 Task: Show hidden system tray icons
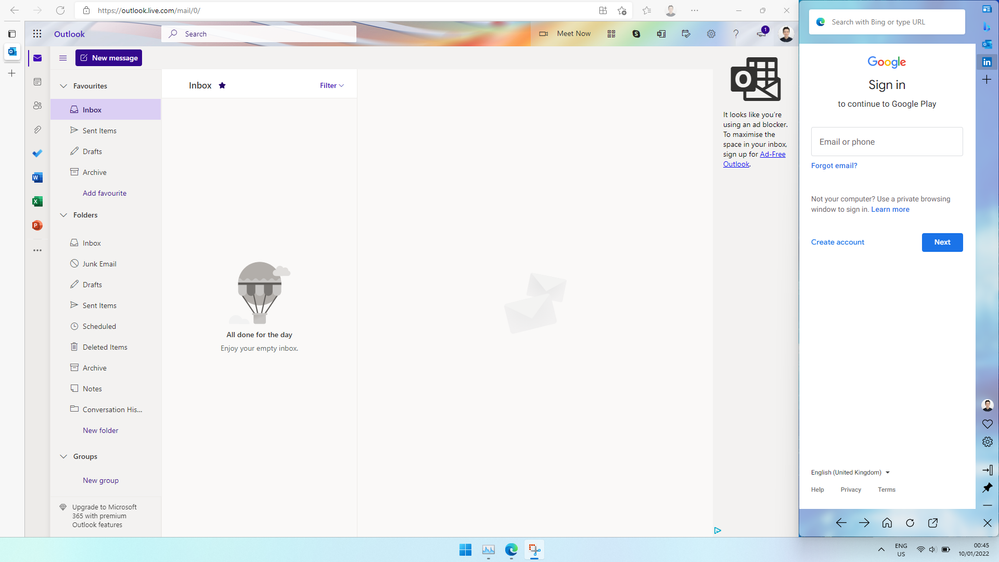tap(881, 549)
